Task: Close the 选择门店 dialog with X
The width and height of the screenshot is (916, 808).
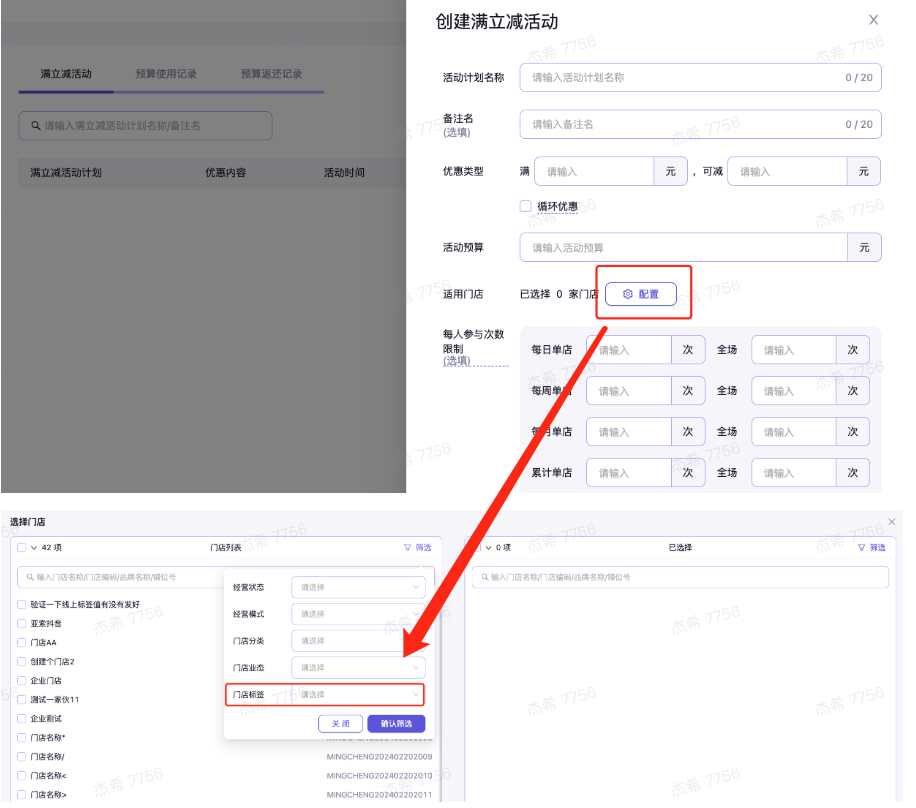Action: tap(892, 522)
